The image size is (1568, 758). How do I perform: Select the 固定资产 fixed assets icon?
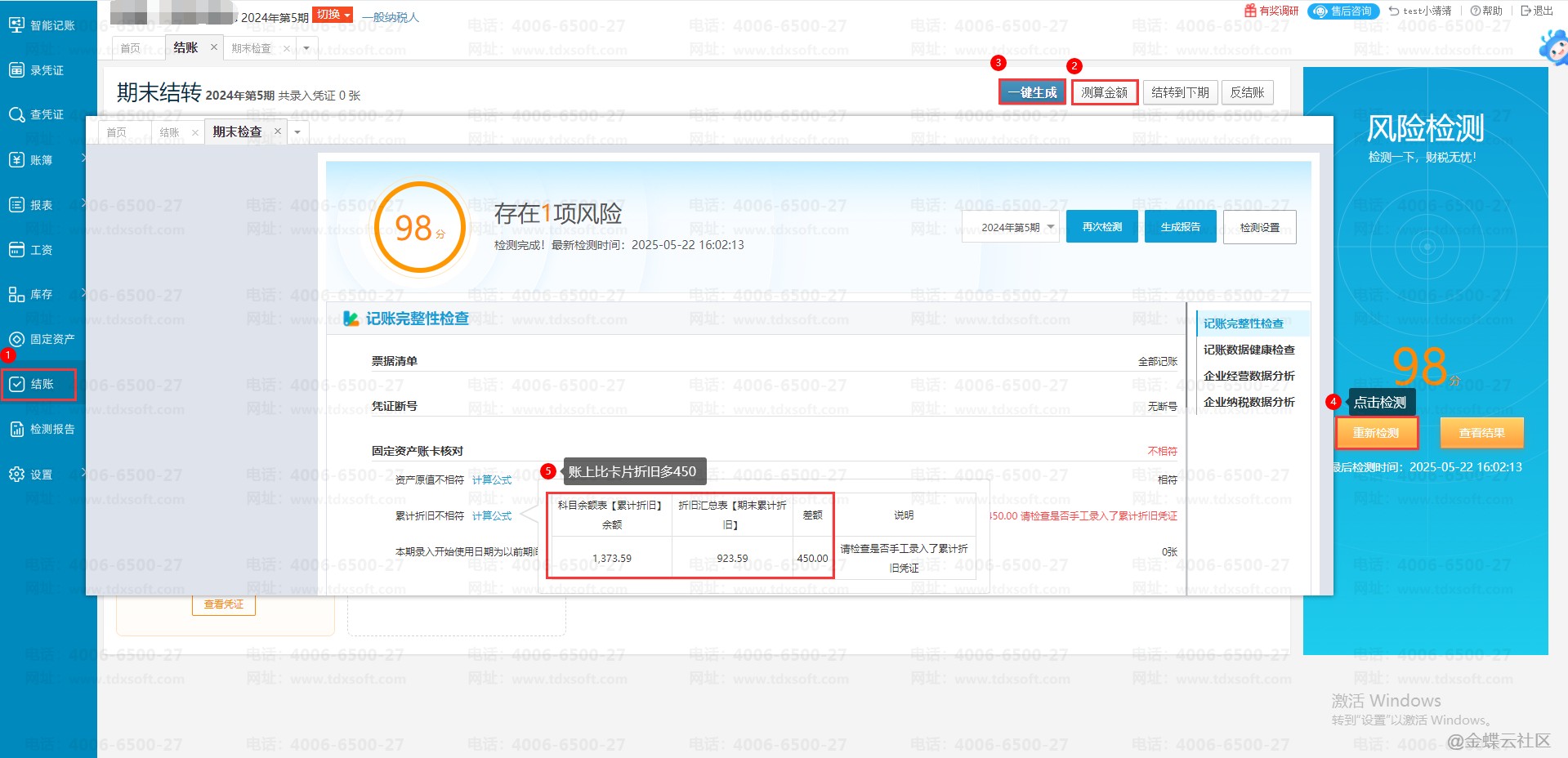point(16,339)
